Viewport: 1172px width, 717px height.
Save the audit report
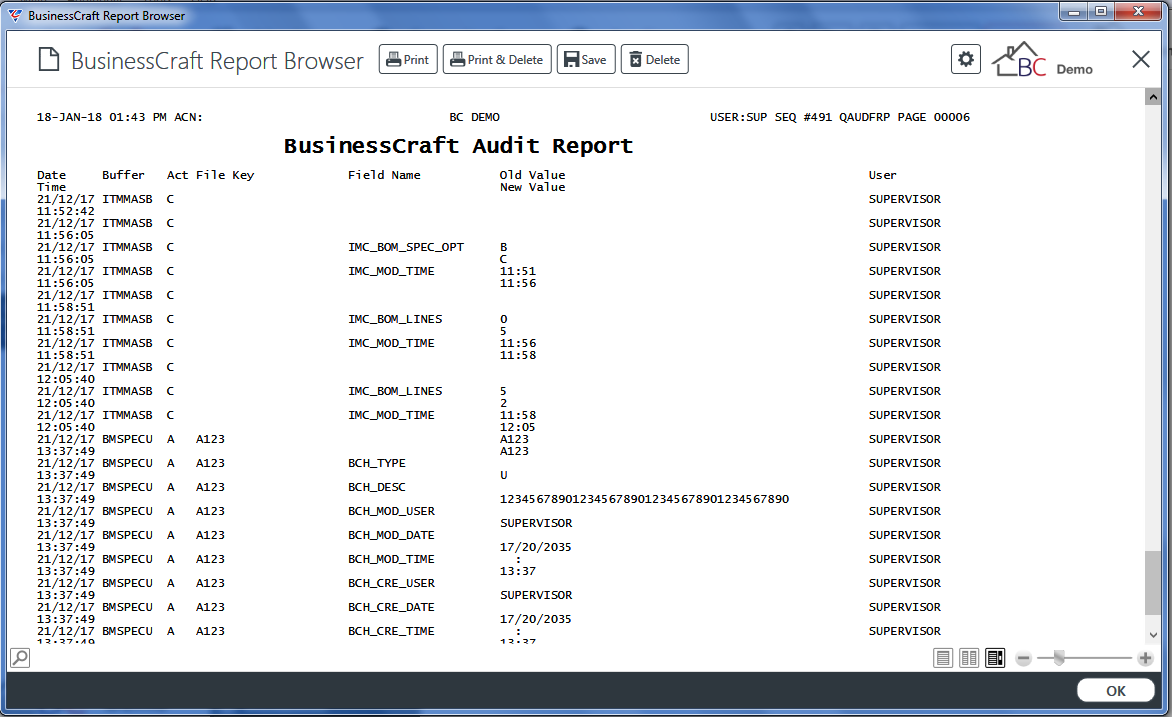pyautogui.click(x=586, y=60)
